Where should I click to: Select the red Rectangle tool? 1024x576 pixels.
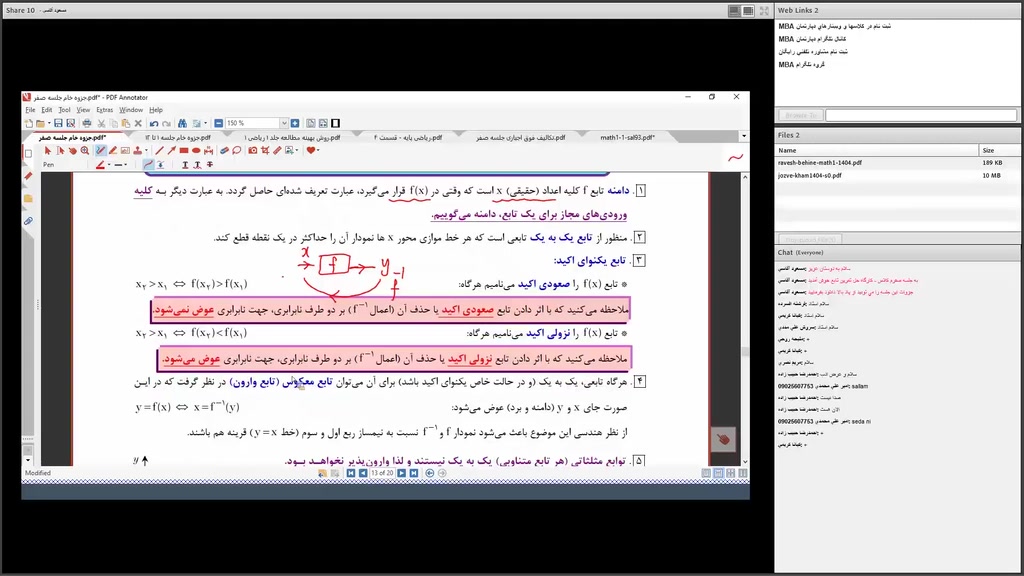click(184, 150)
